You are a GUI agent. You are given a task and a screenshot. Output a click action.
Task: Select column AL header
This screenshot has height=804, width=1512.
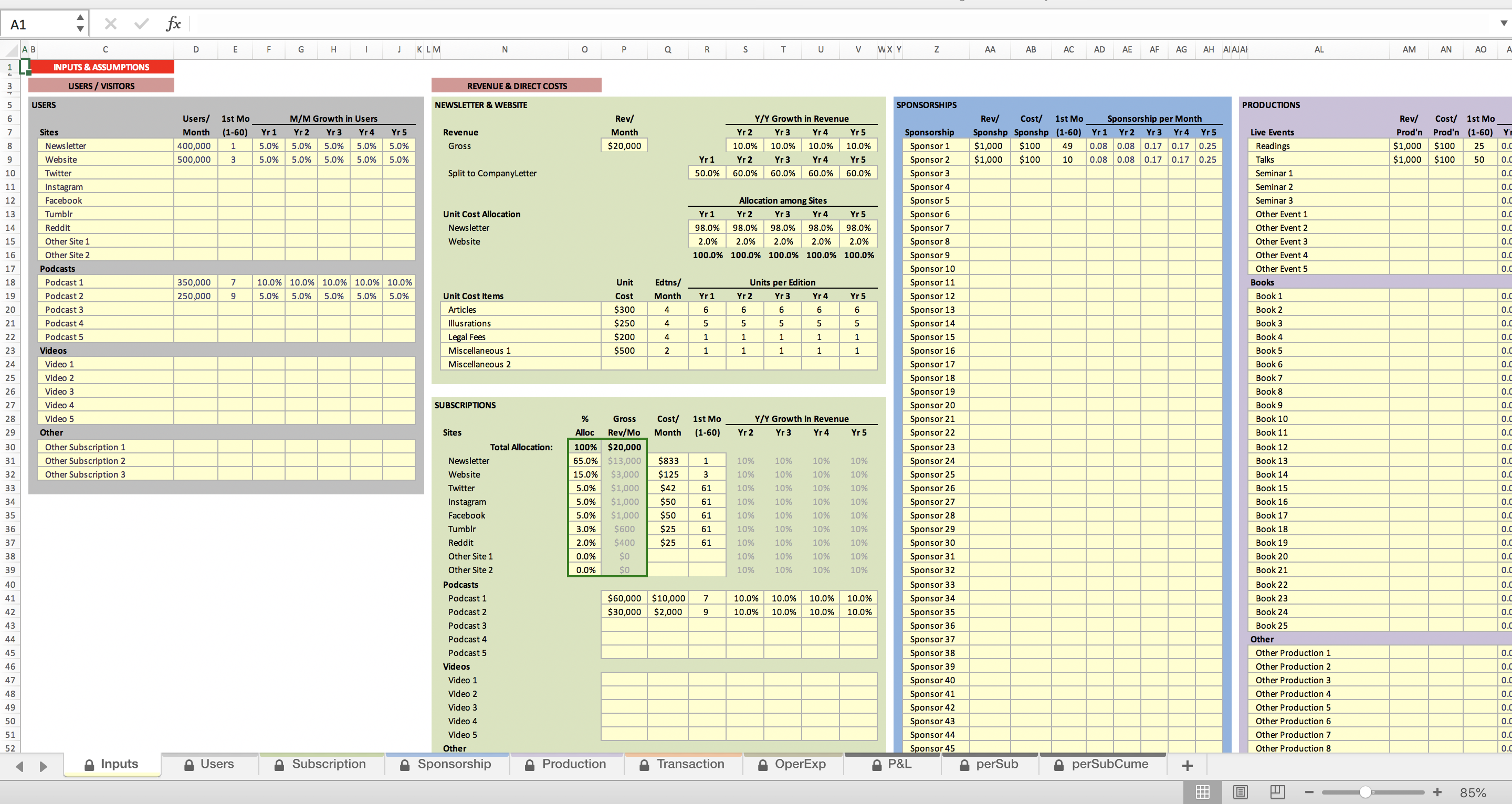pos(1319,49)
